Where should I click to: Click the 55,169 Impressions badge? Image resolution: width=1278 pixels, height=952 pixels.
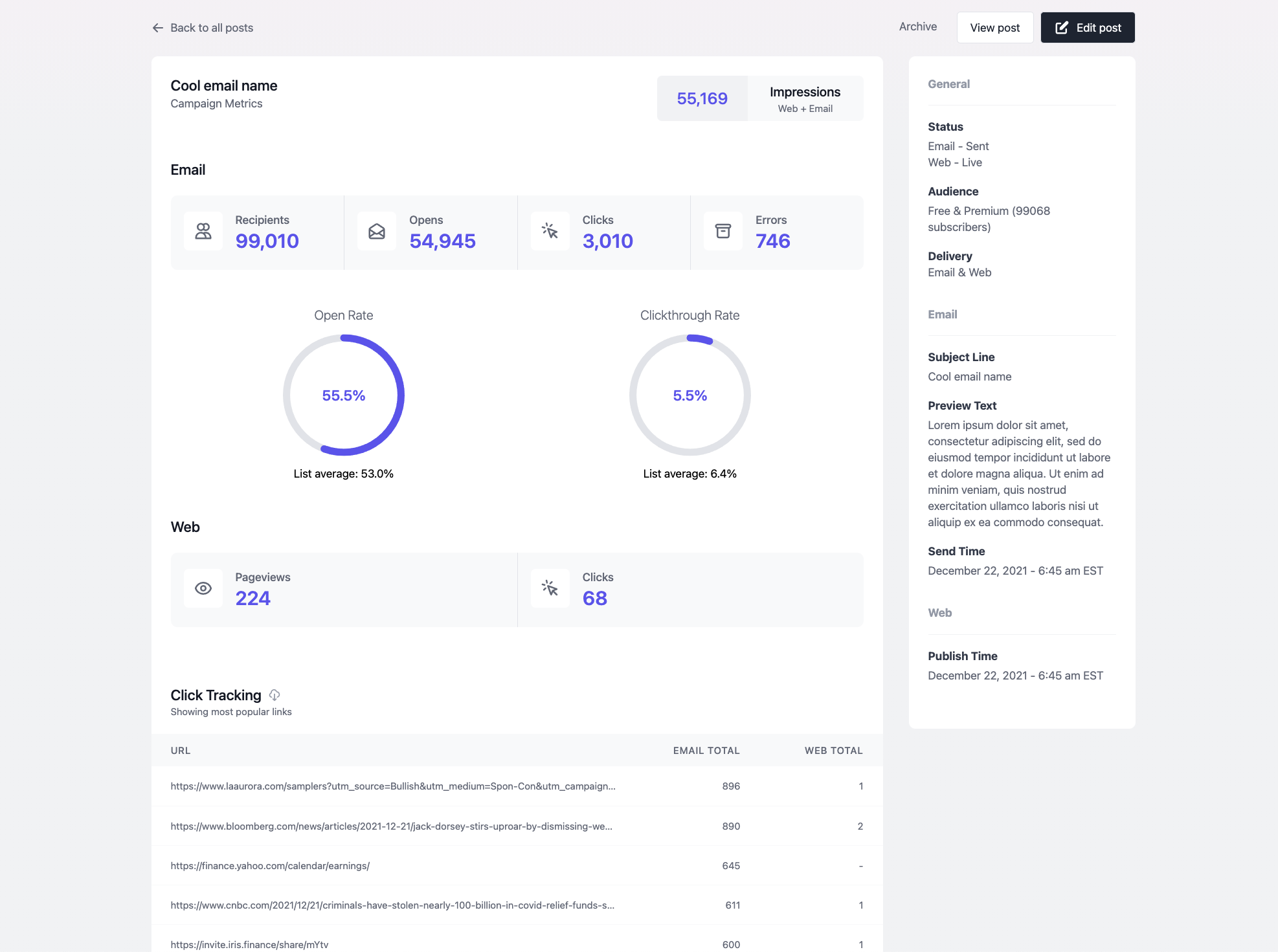[702, 98]
